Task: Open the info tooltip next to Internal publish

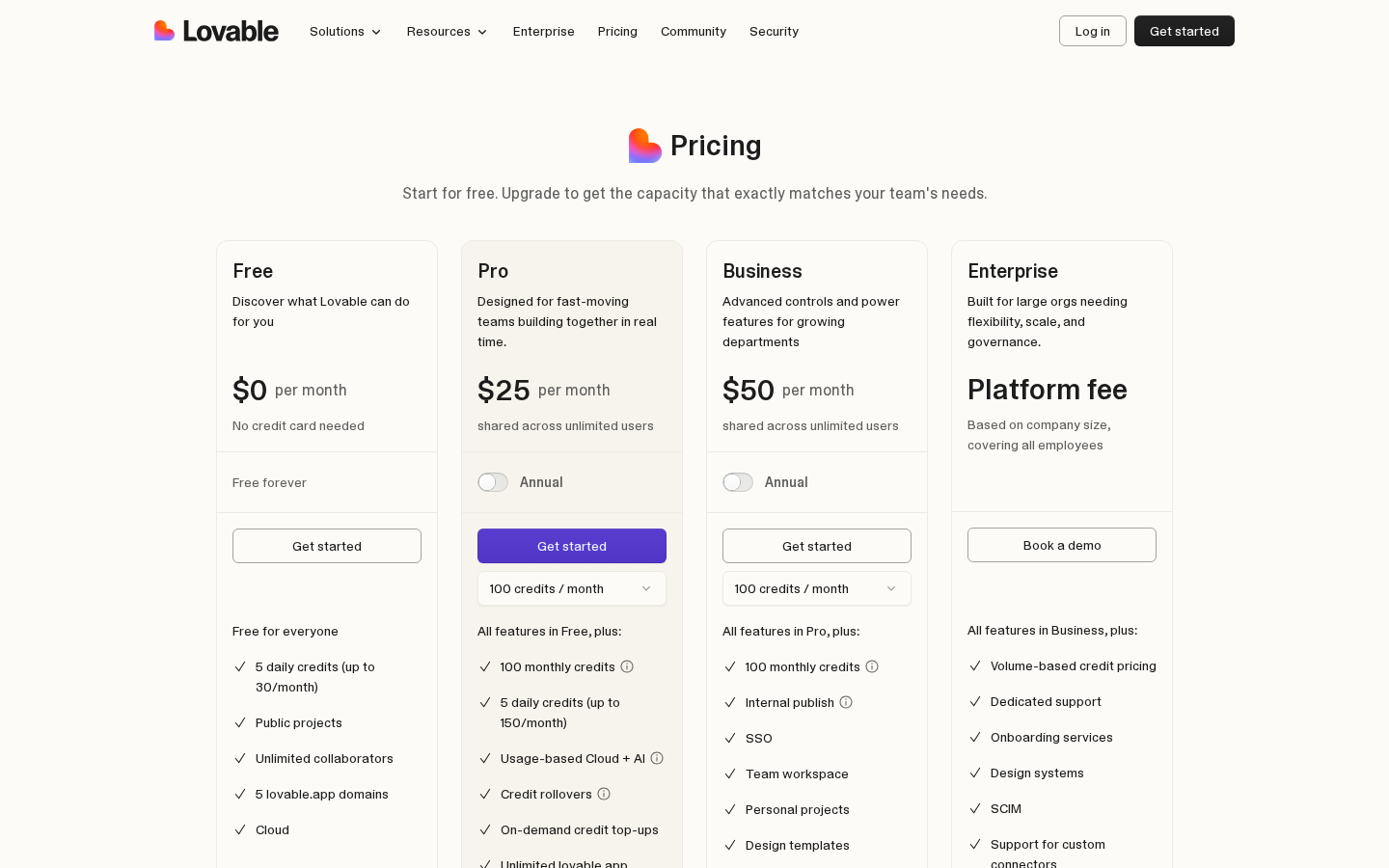Action: pyautogui.click(x=846, y=702)
